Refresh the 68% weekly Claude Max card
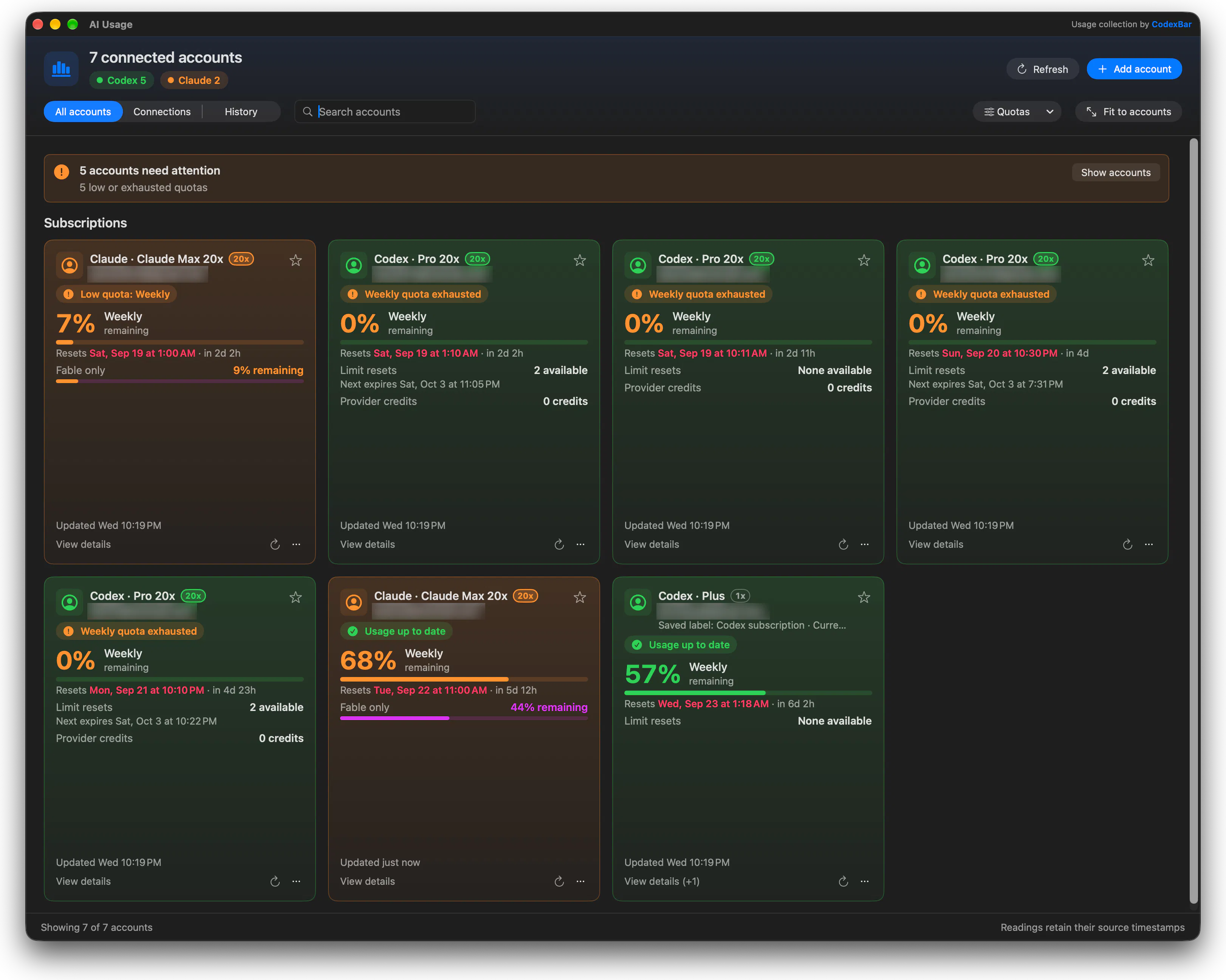 [559, 882]
